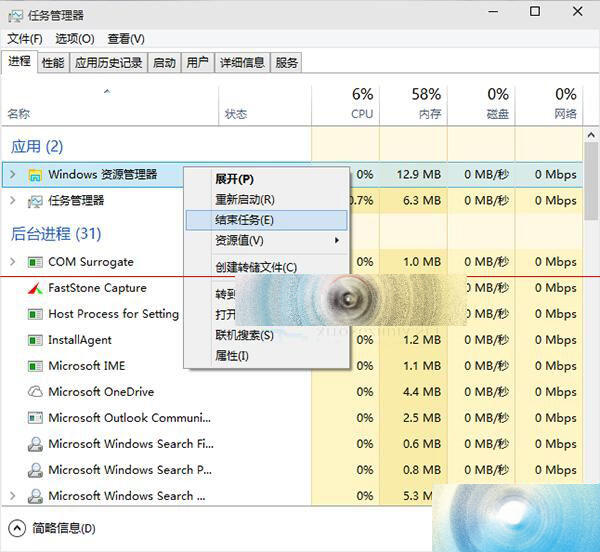The height and width of the screenshot is (552, 600).
Task: Switch to the 性能 tab
Action: pyautogui.click(x=53, y=63)
